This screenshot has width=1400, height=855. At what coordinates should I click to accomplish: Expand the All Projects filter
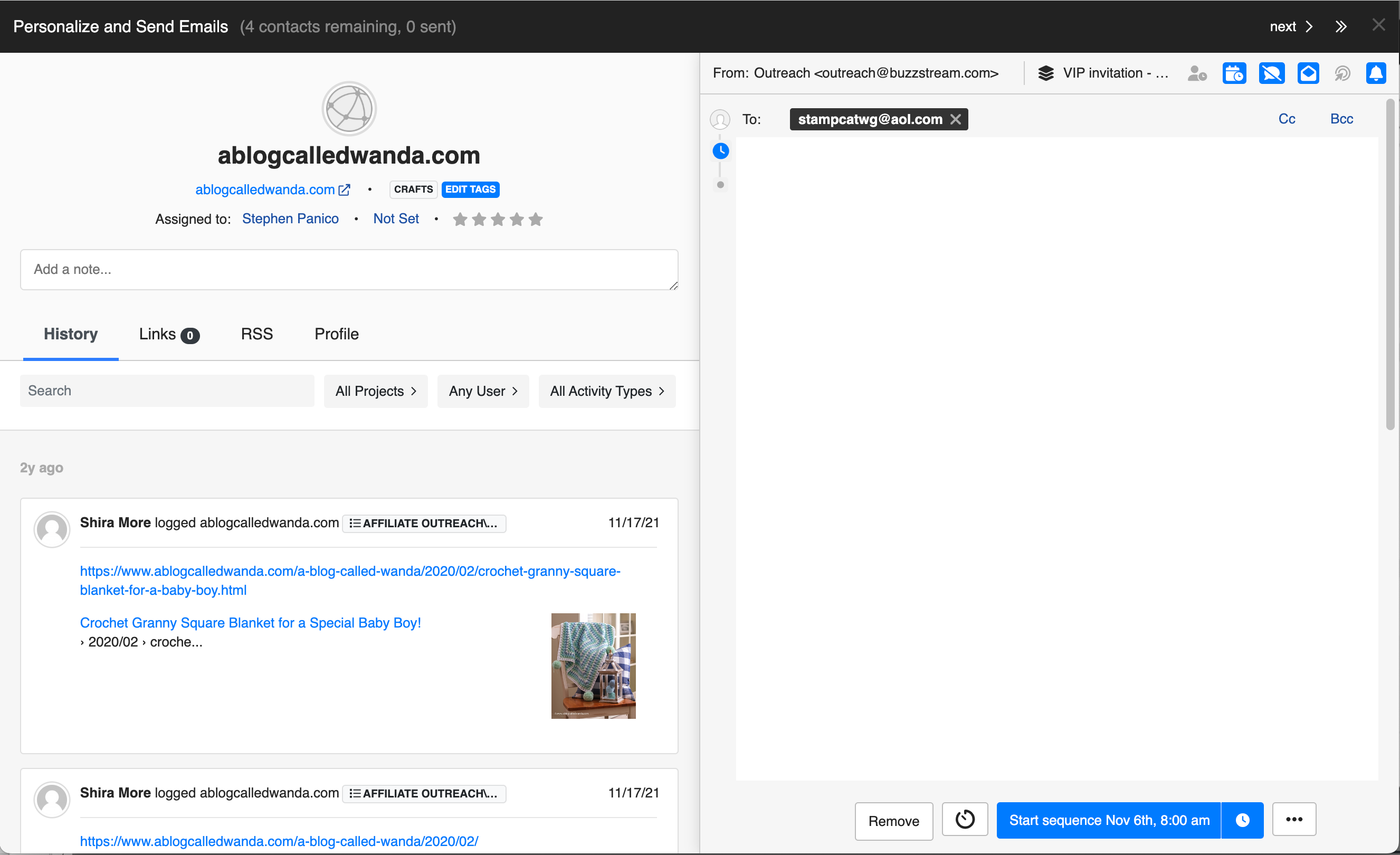pyautogui.click(x=376, y=391)
